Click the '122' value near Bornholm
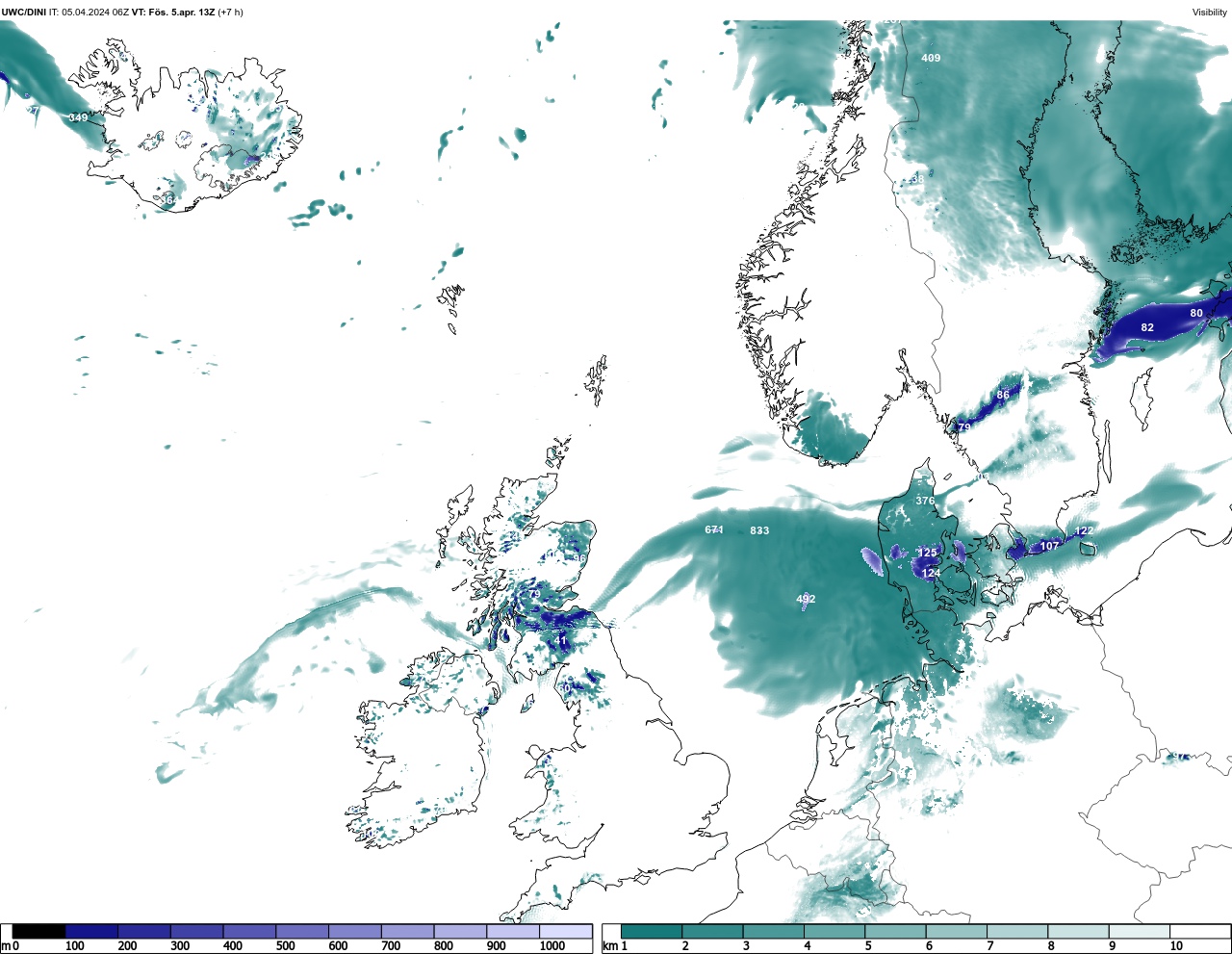The height and width of the screenshot is (954, 1232). click(x=1084, y=530)
